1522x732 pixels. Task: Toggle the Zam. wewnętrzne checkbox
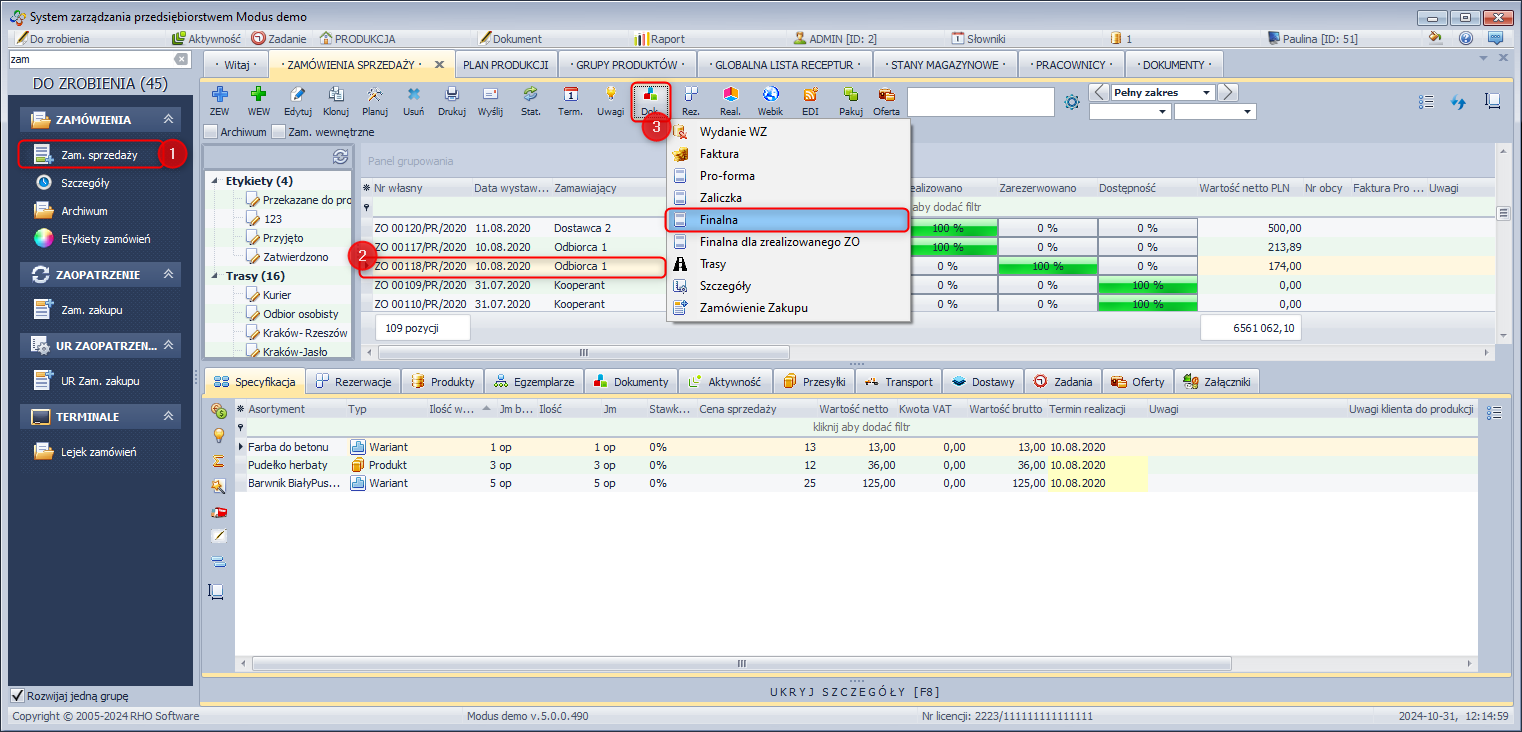pyautogui.click(x=279, y=131)
